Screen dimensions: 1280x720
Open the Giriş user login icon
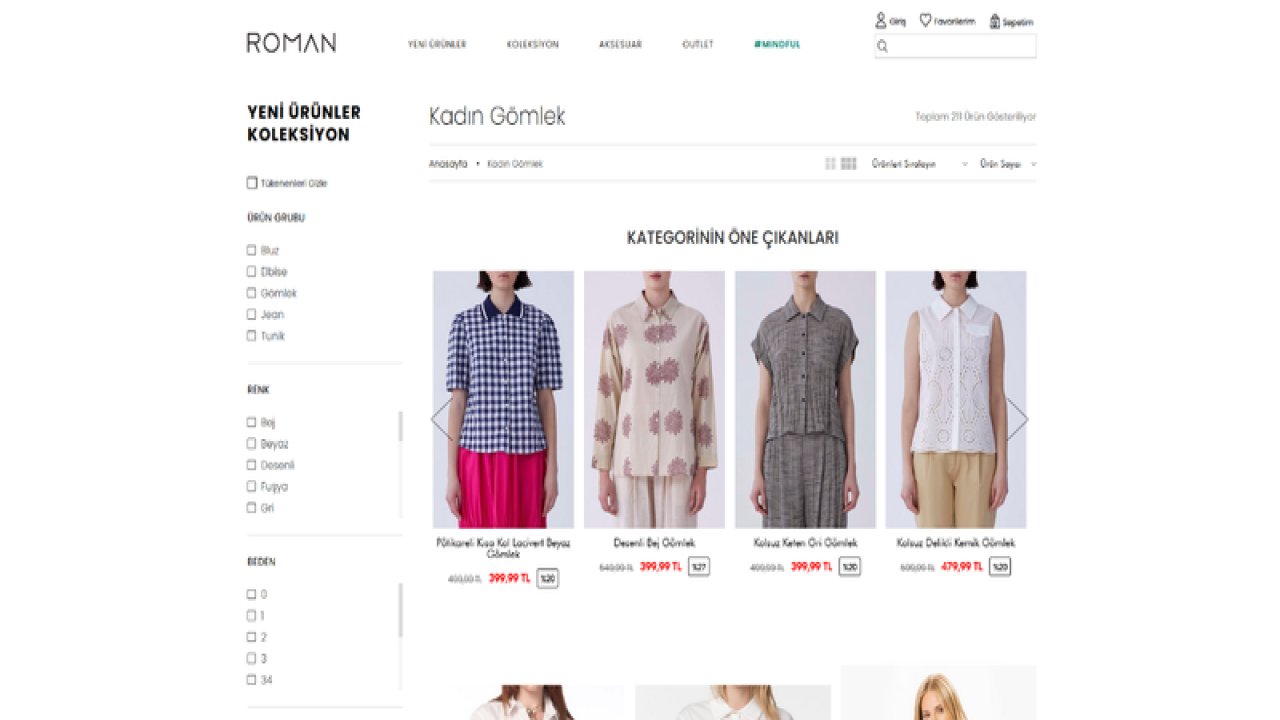881,20
